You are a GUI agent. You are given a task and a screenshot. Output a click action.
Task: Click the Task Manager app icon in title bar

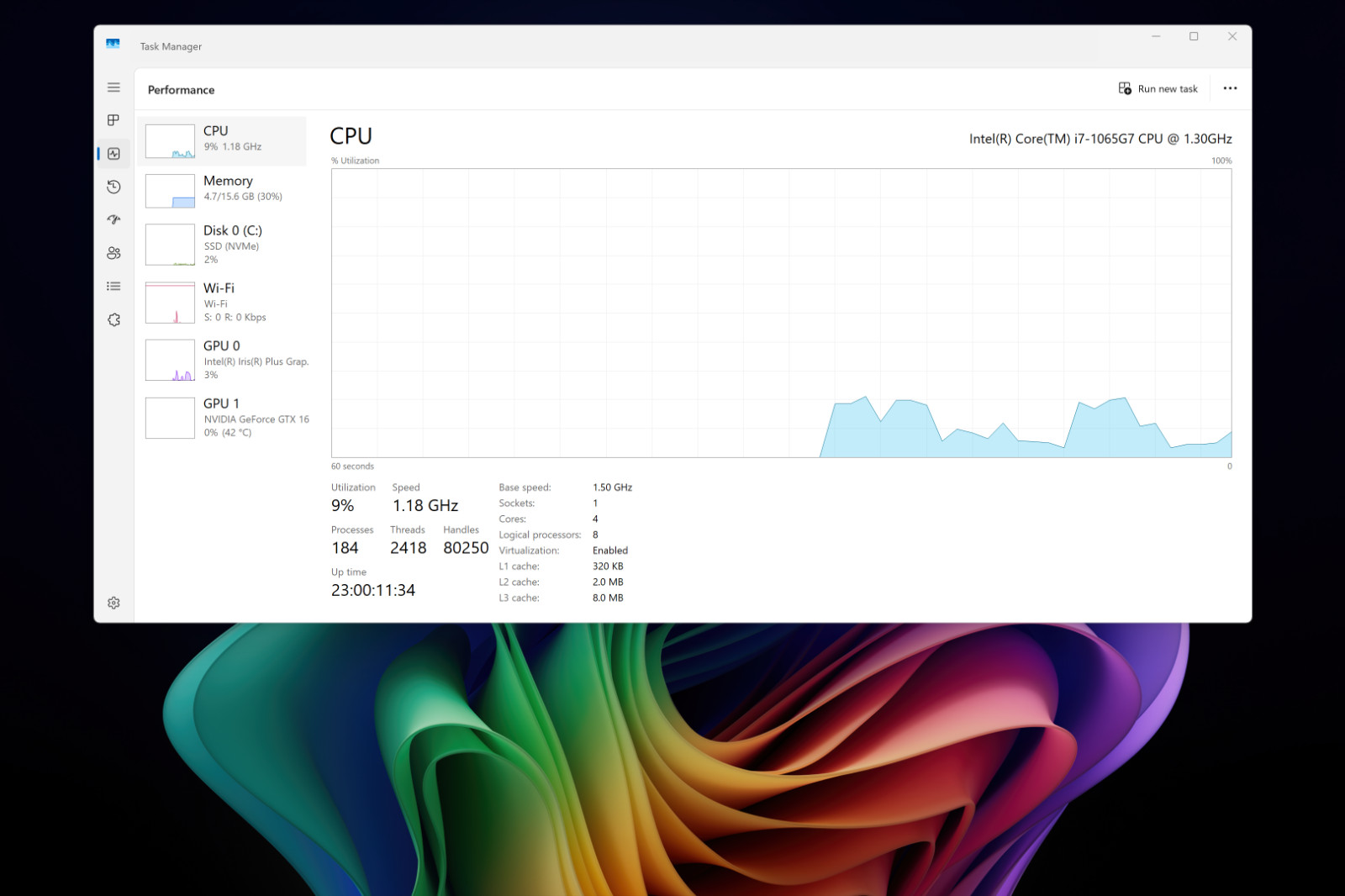pyautogui.click(x=113, y=44)
